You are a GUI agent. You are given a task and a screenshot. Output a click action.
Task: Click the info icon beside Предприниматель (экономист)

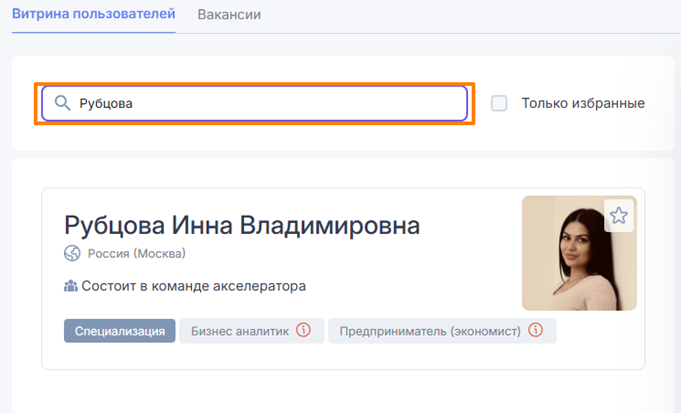pyautogui.click(x=536, y=330)
